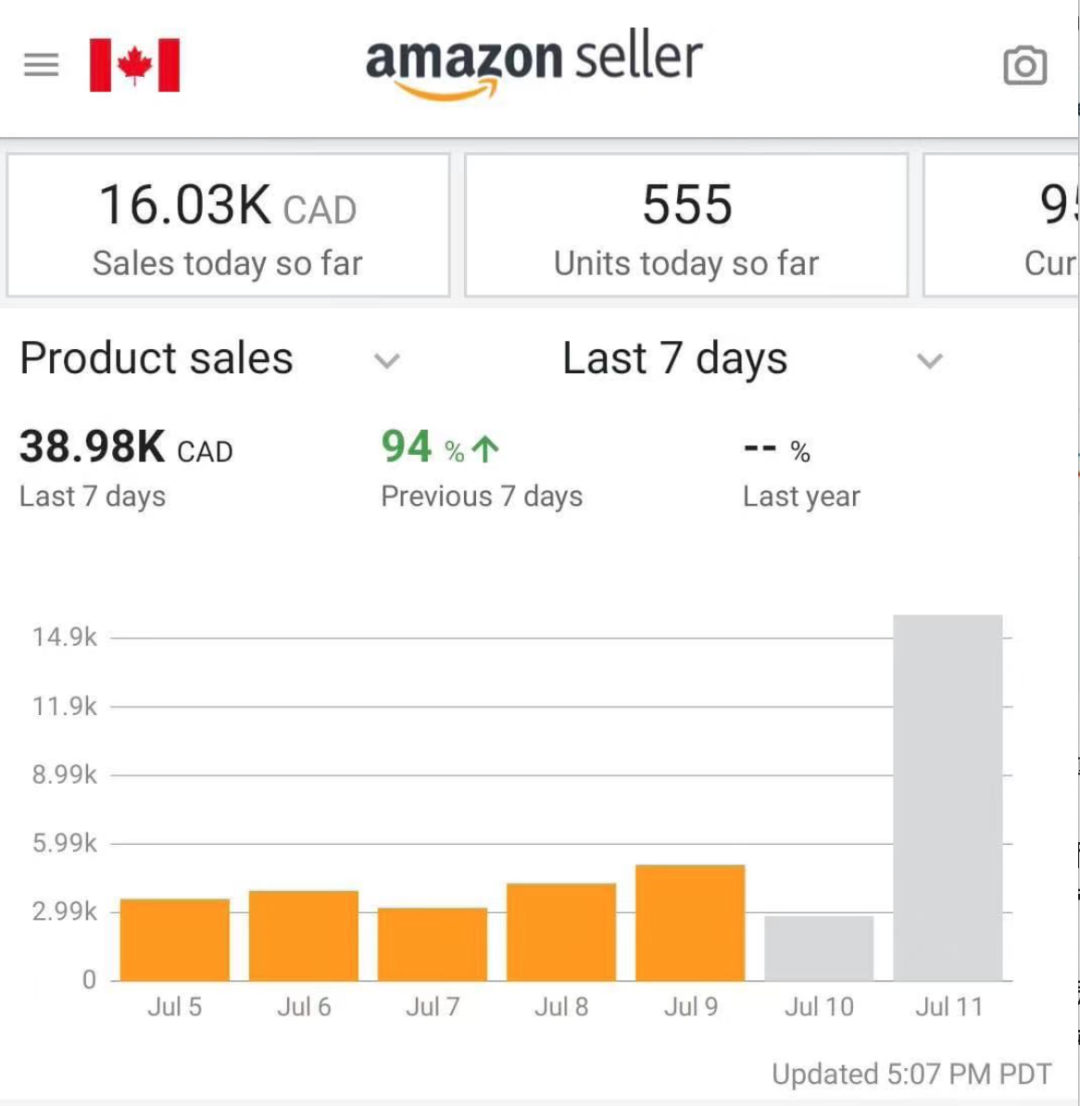The width and height of the screenshot is (1080, 1106).
Task: Select the Jul 5 orange bar
Action: click(175, 940)
